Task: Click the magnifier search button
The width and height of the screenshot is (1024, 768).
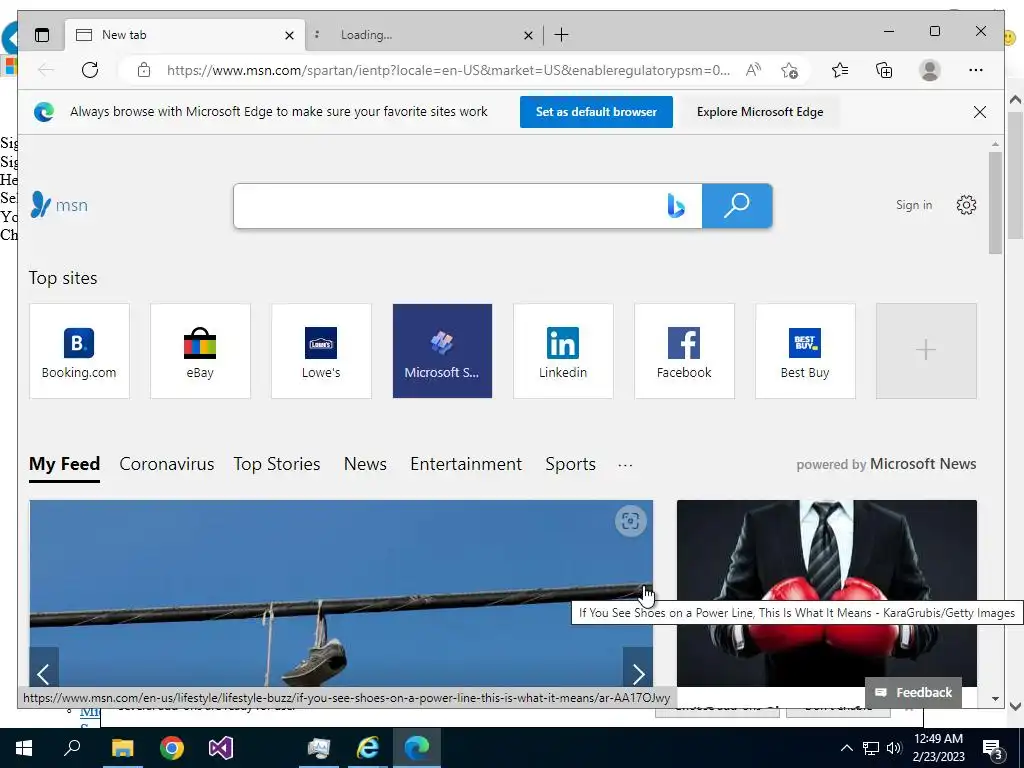Action: point(737,206)
